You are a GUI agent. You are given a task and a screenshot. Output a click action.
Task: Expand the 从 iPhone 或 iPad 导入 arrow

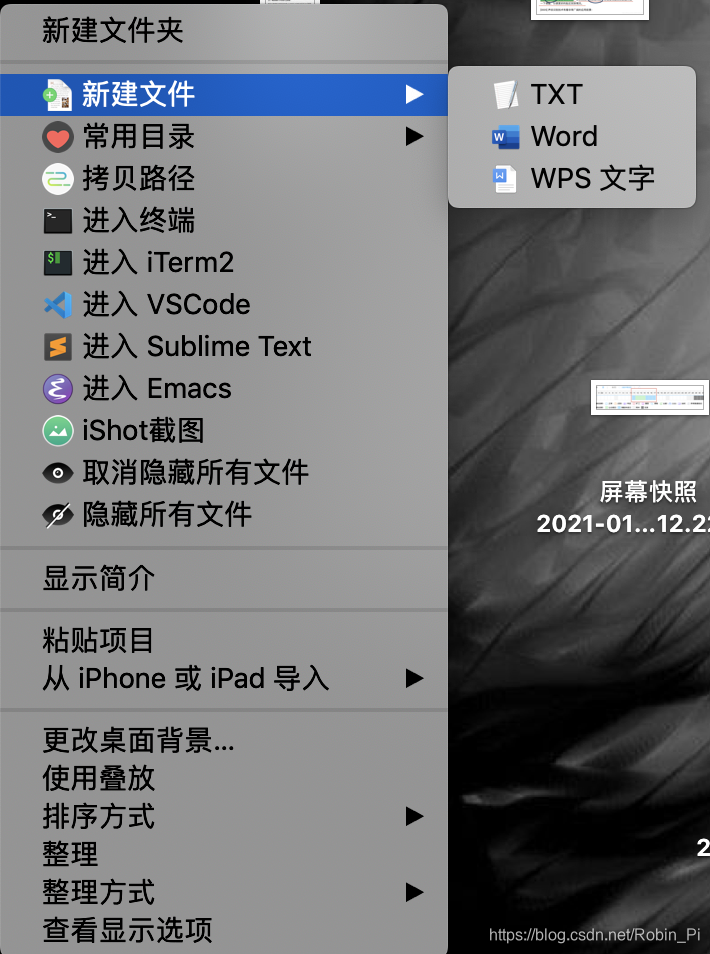(x=414, y=678)
